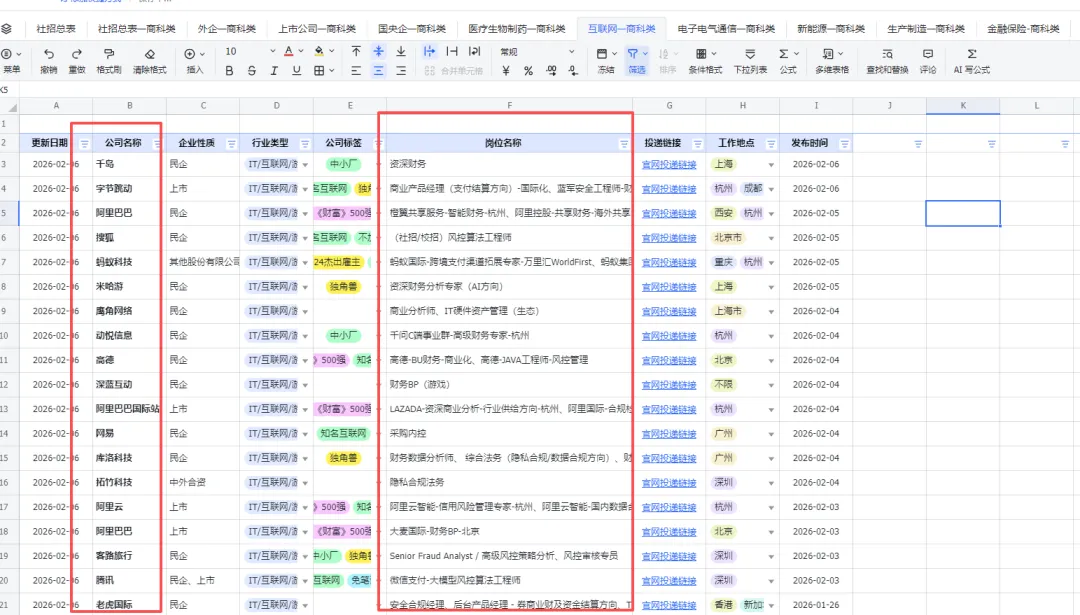Toggle italic formatting
The image size is (1080, 615).
pos(273,70)
